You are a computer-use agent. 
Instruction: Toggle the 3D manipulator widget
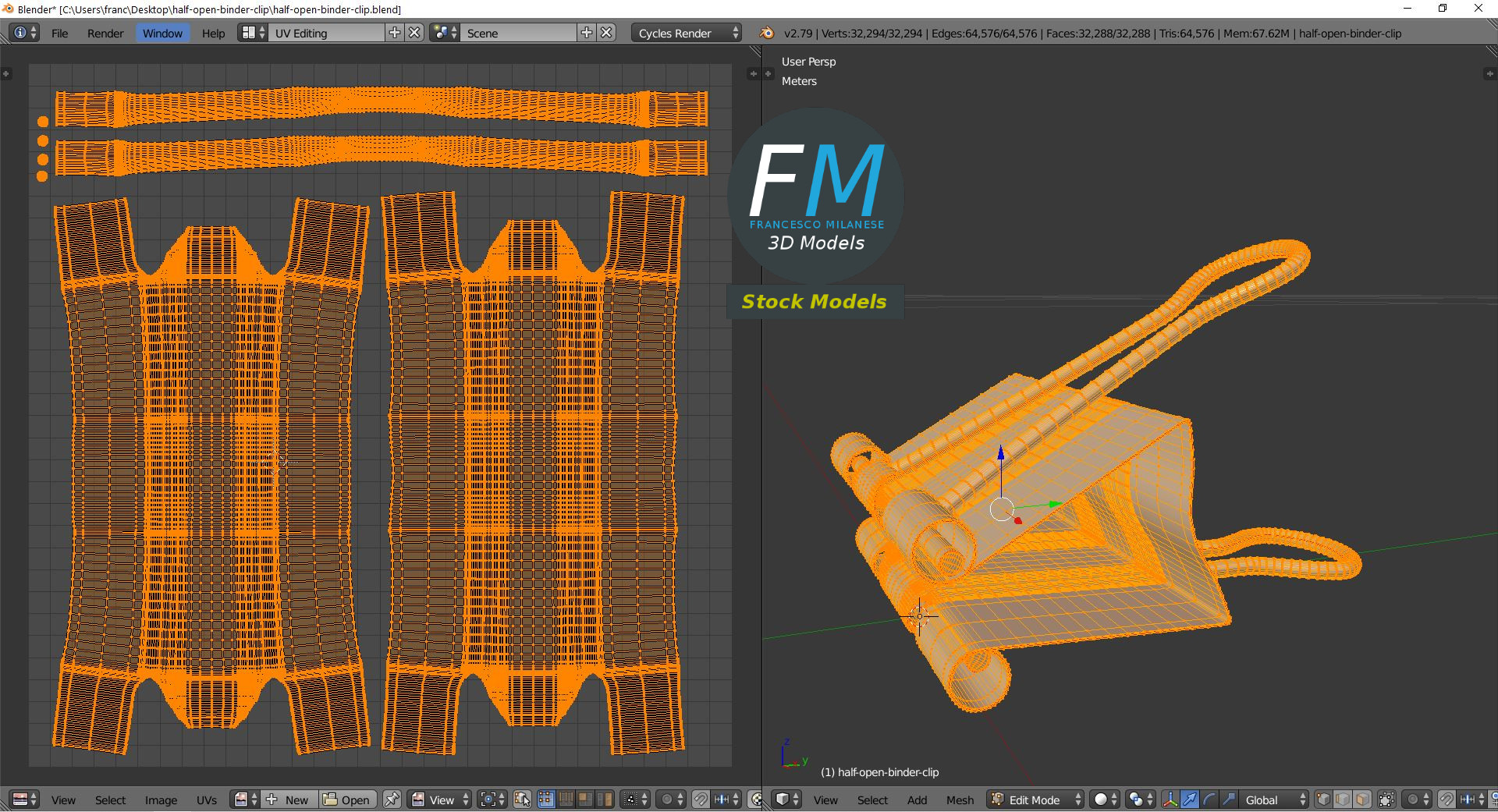(1170, 800)
